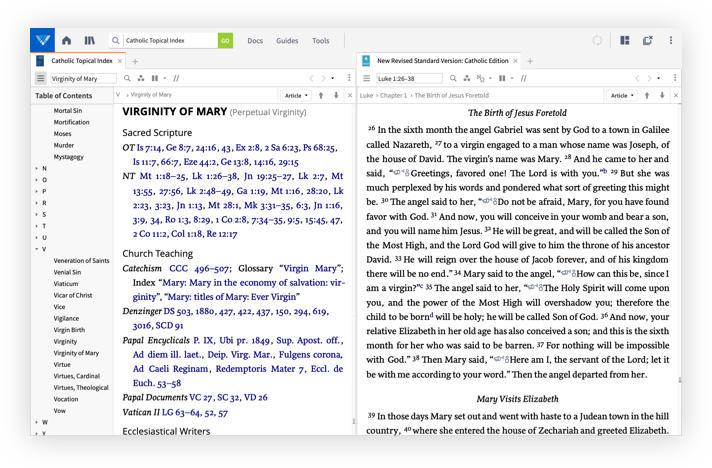Open visual filters in Topical Index panel
Screen dimensions: 712x468
(141, 78)
